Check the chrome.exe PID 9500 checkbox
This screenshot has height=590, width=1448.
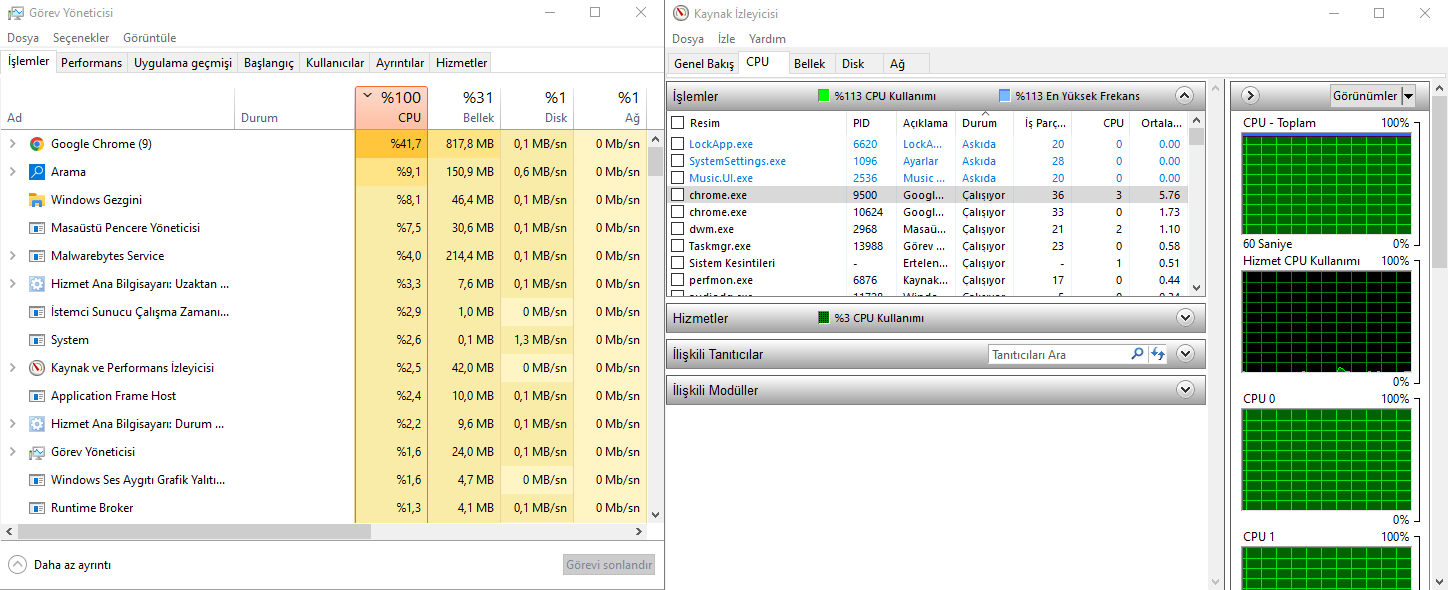click(678, 195)
